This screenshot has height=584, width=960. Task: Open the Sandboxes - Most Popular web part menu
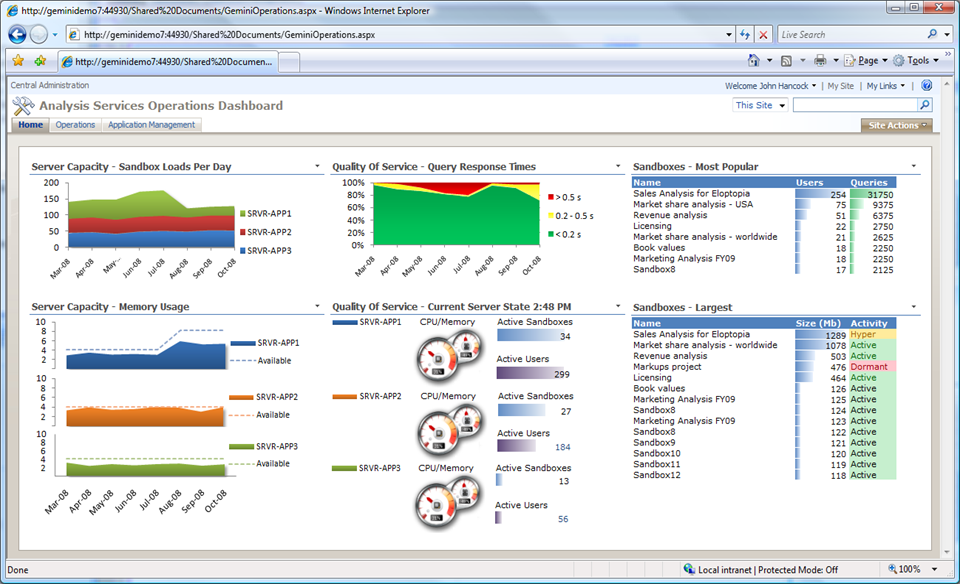pyautogui.click(x=913, y=166)
